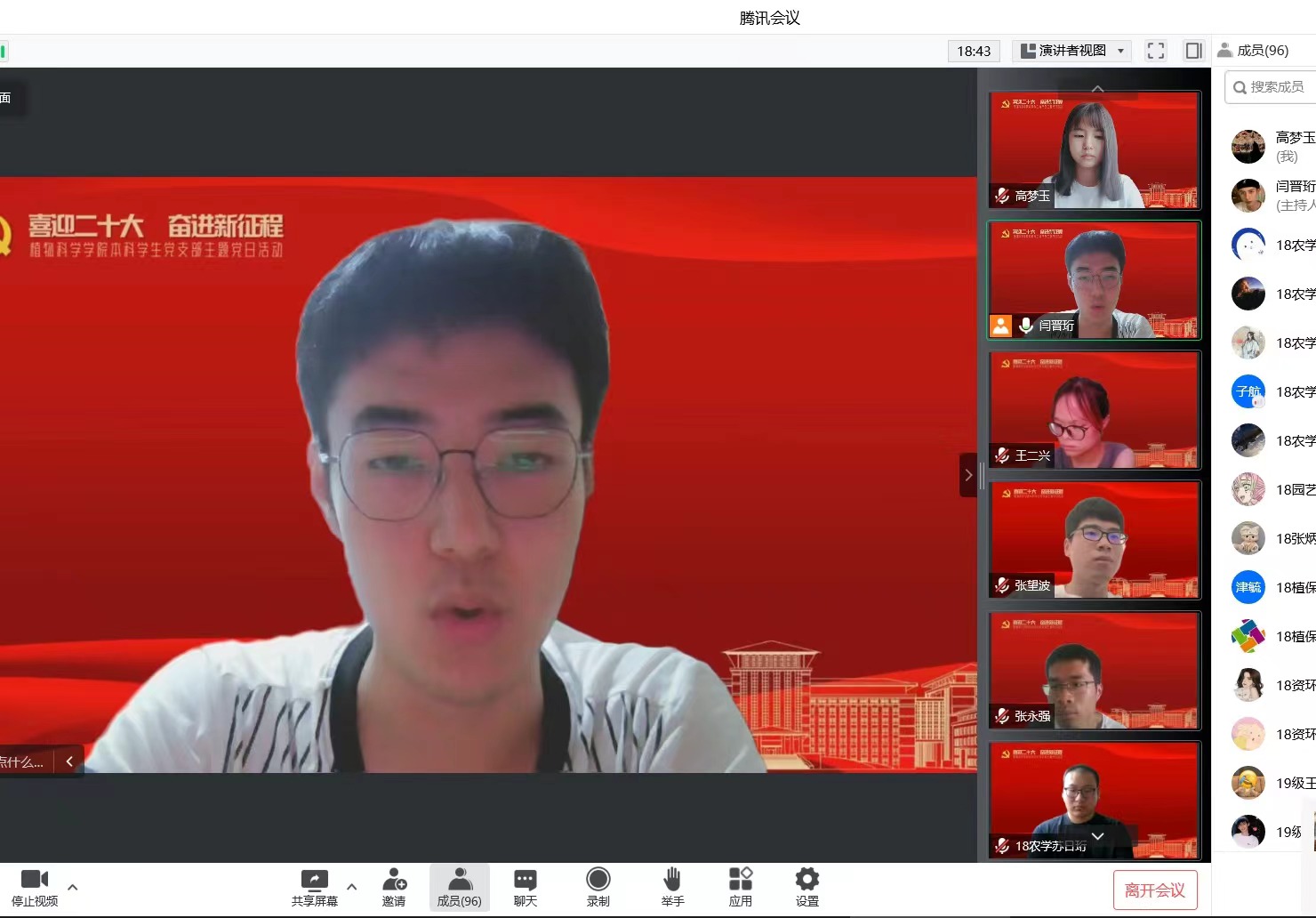Toggle the sidebar layout icon in top bar
1316x918 pixels.
tap(1193, 51)
